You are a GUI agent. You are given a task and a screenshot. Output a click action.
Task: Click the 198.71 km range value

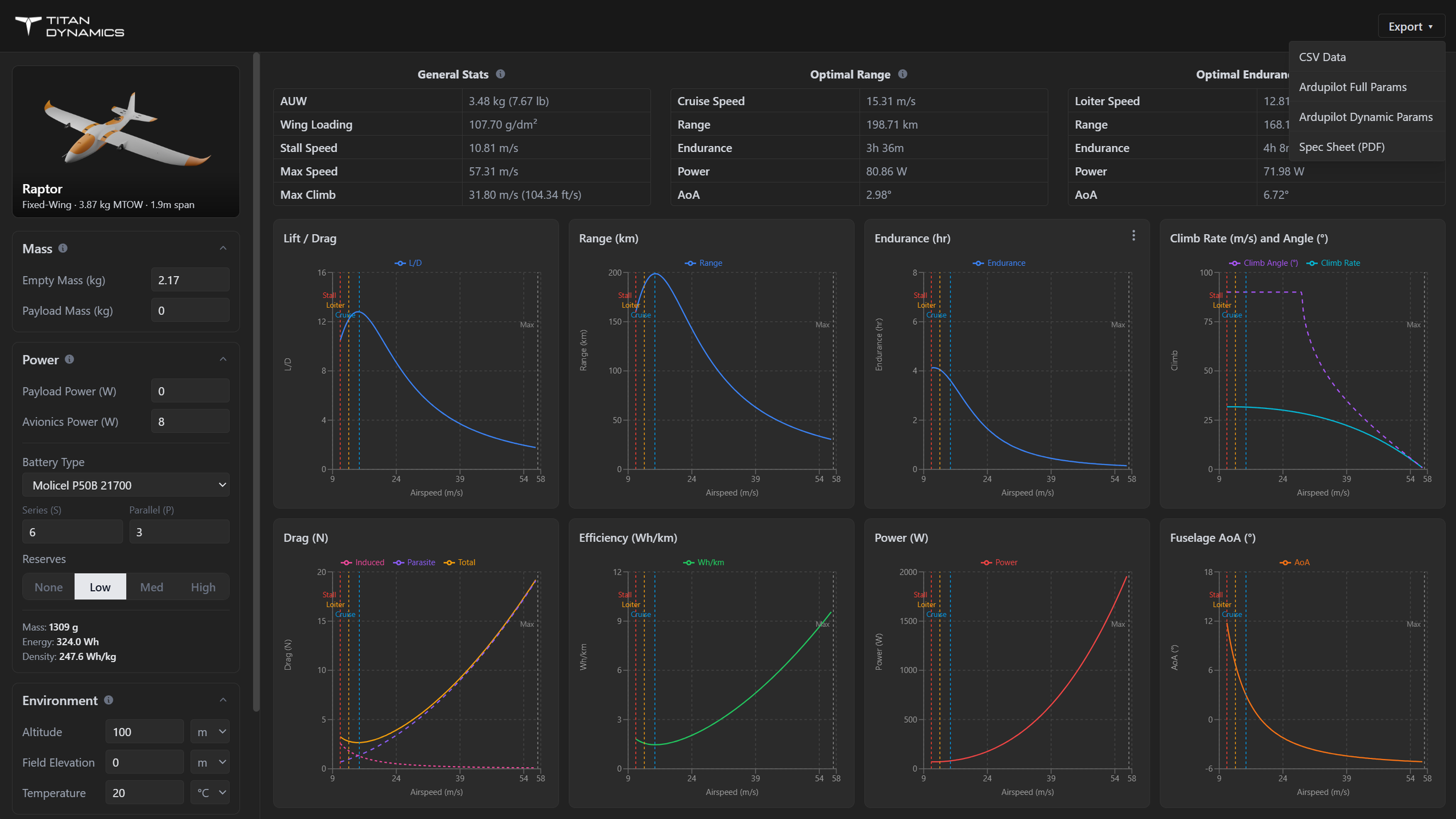click(892, 125)
